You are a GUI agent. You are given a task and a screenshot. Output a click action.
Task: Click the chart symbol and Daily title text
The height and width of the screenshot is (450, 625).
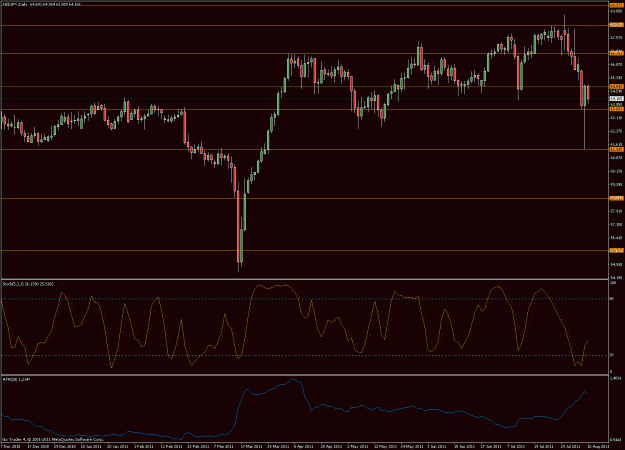coord(15,4)
